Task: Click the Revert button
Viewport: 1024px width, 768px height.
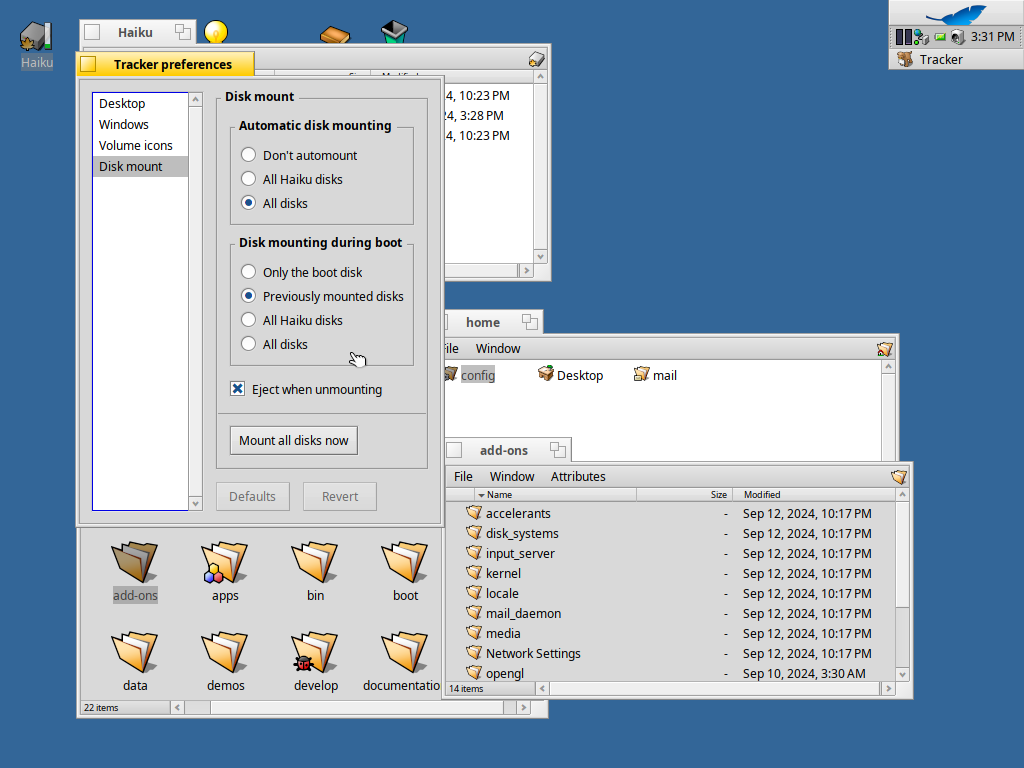Action: click(x=340, y=496)
